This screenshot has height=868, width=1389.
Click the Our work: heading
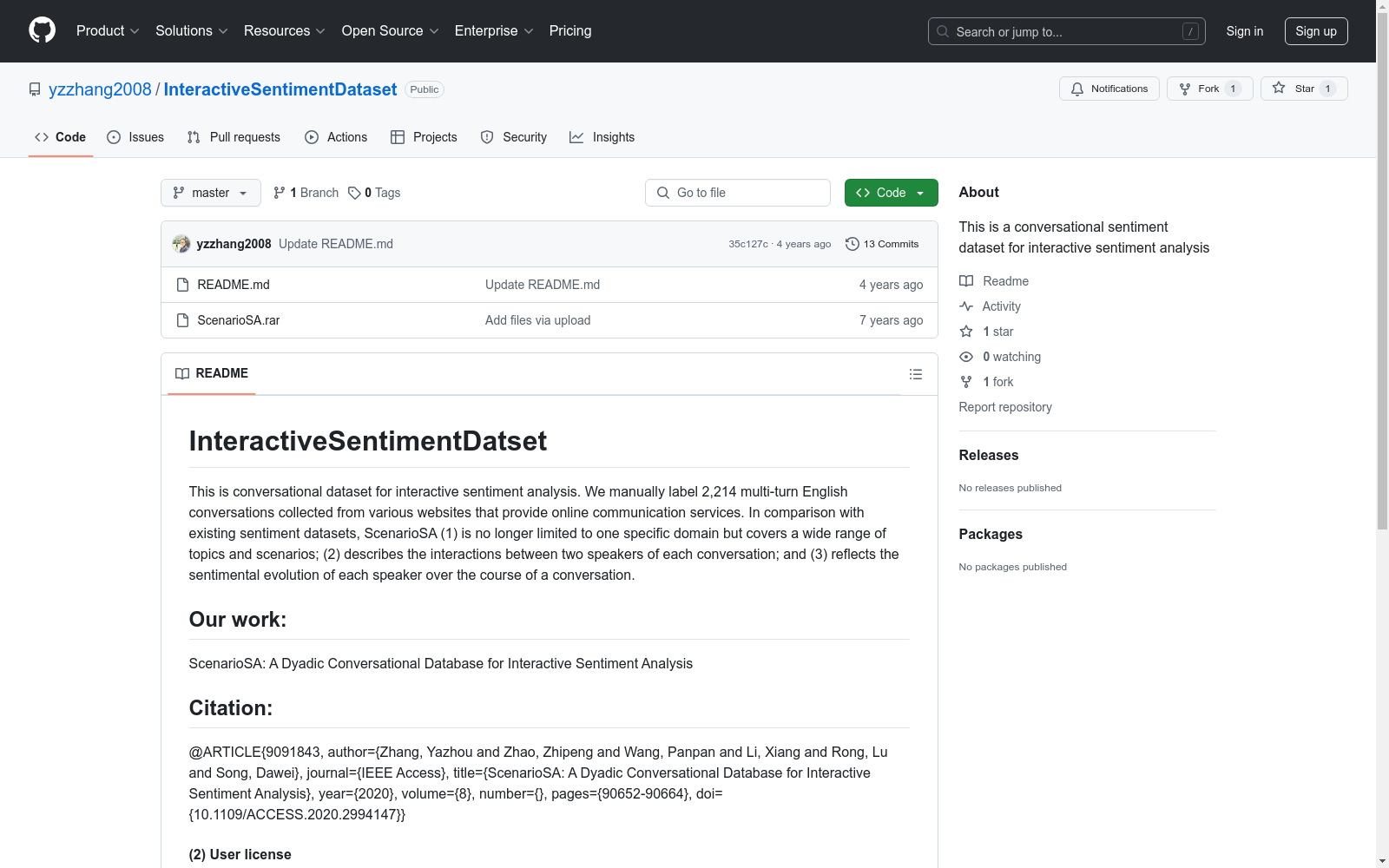point(238,620)
